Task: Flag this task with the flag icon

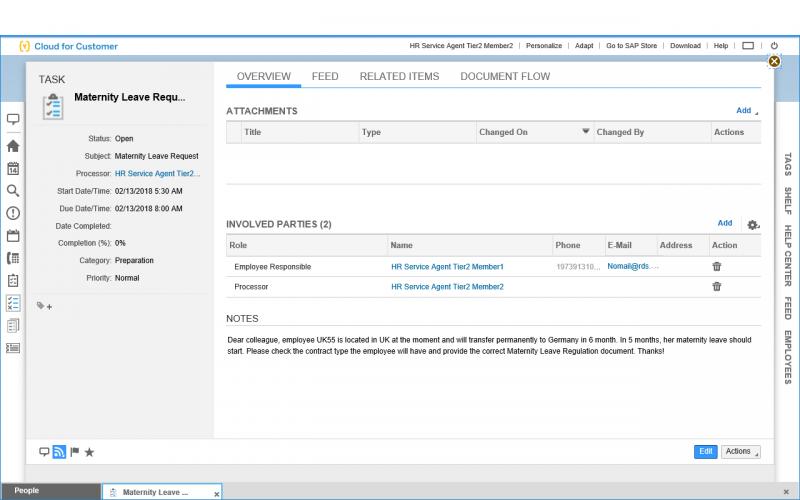Action: (x=74, y=452)
